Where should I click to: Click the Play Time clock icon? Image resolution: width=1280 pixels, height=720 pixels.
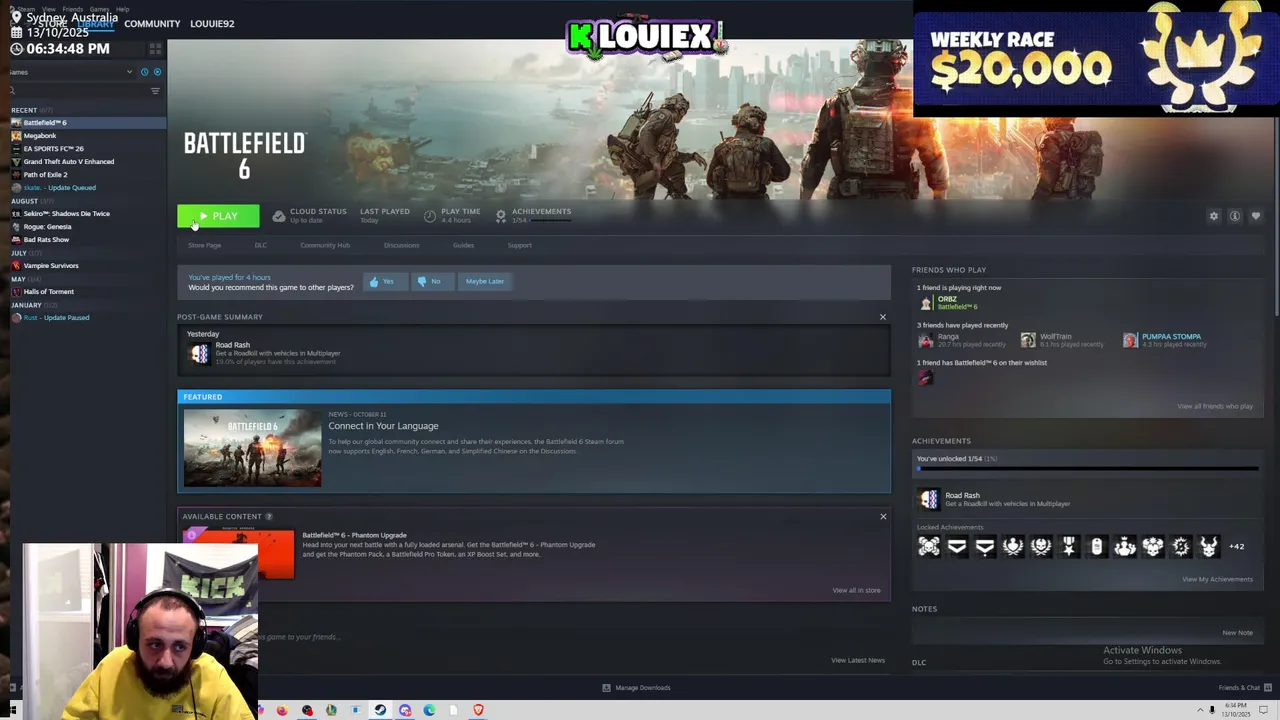(x=430, y=216)
